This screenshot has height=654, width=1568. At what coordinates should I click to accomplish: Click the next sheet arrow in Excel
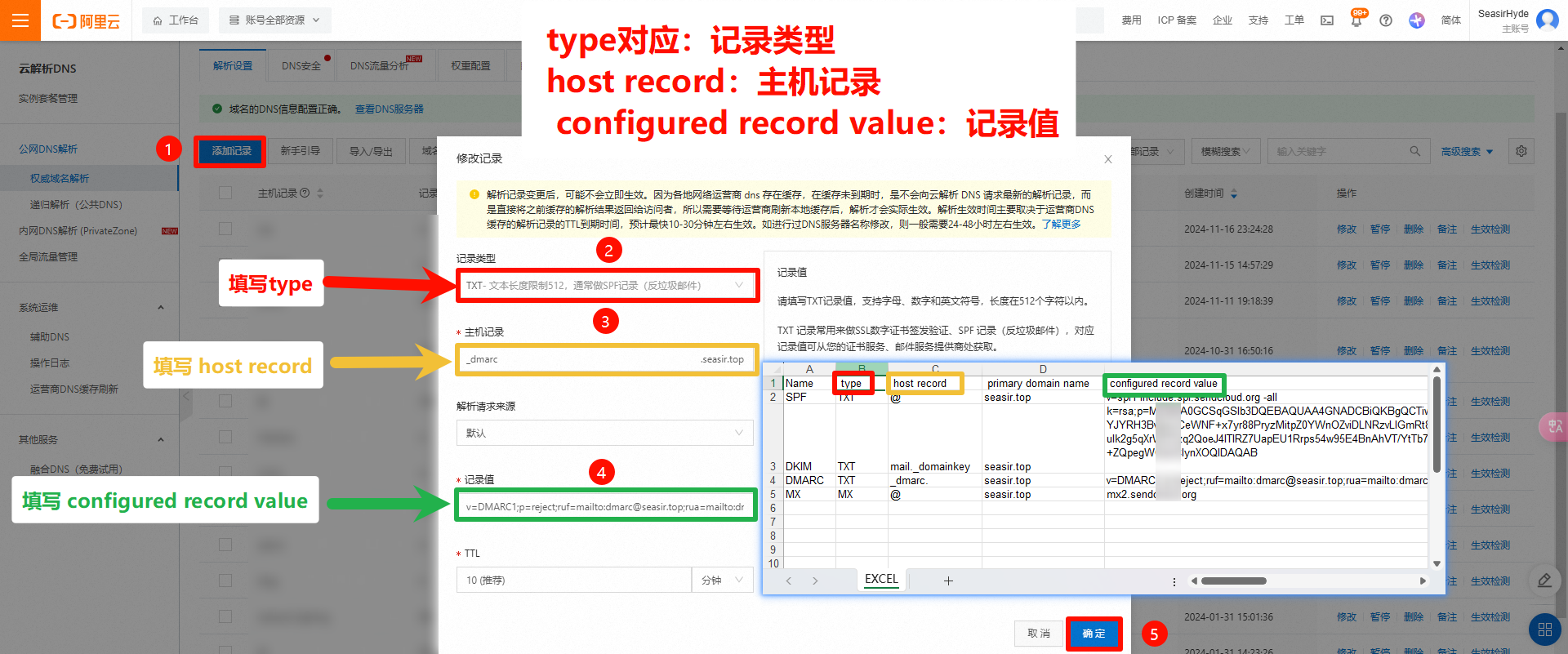(x=815, y=581)
